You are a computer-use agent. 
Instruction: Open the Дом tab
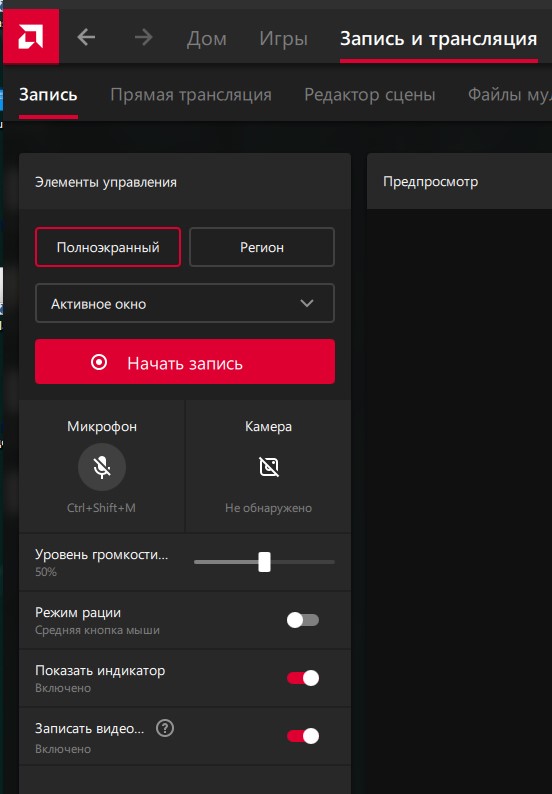click(x=207, y=38)
